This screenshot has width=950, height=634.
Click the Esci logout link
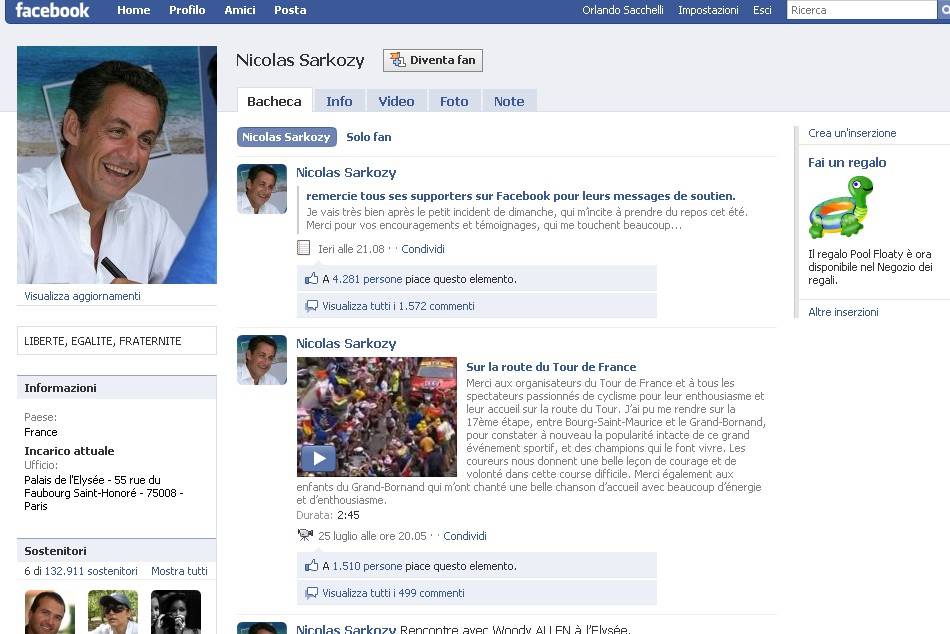762,10
